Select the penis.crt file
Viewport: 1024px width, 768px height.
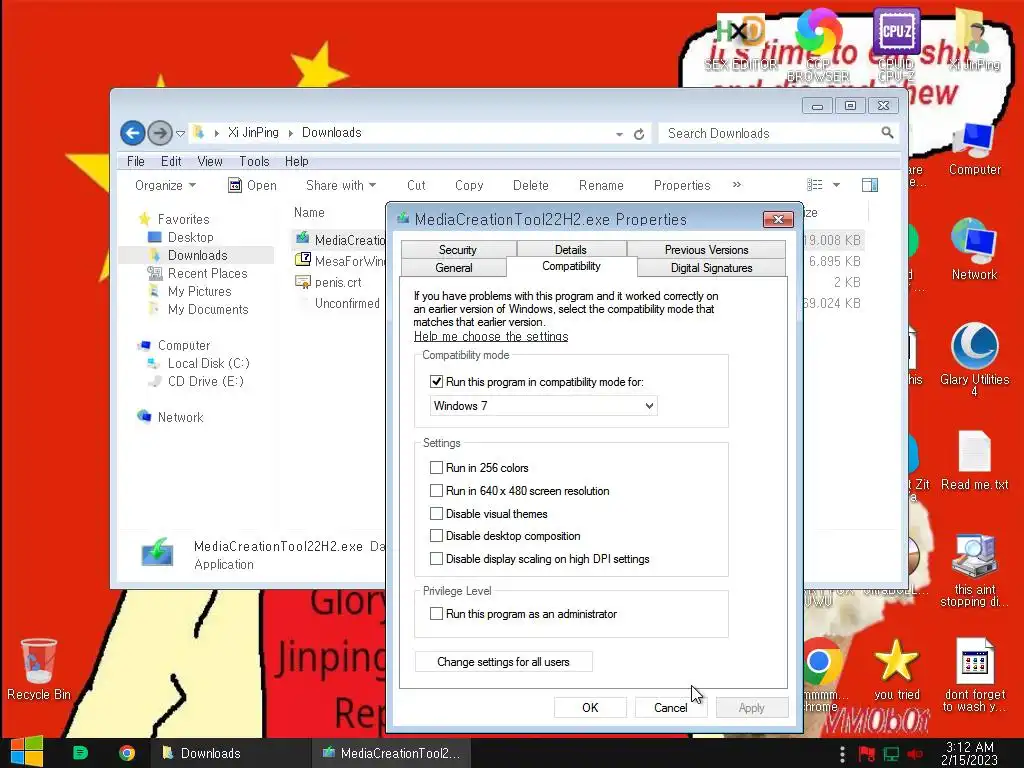[x=338, y=282]
